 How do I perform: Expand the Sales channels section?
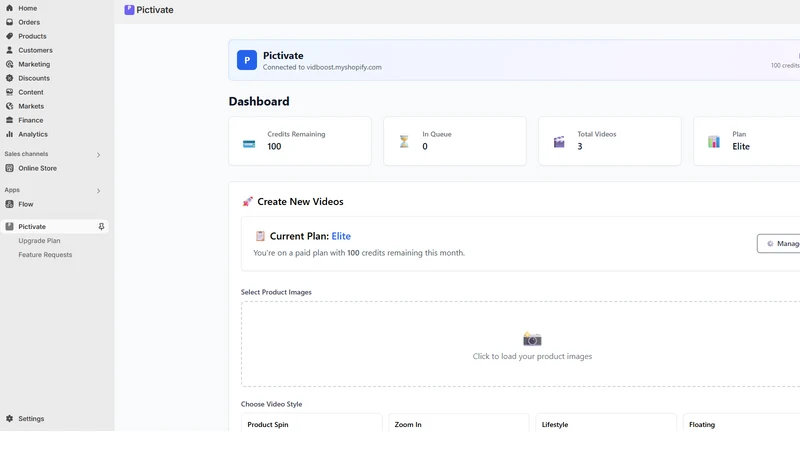(x=98, y=155)
